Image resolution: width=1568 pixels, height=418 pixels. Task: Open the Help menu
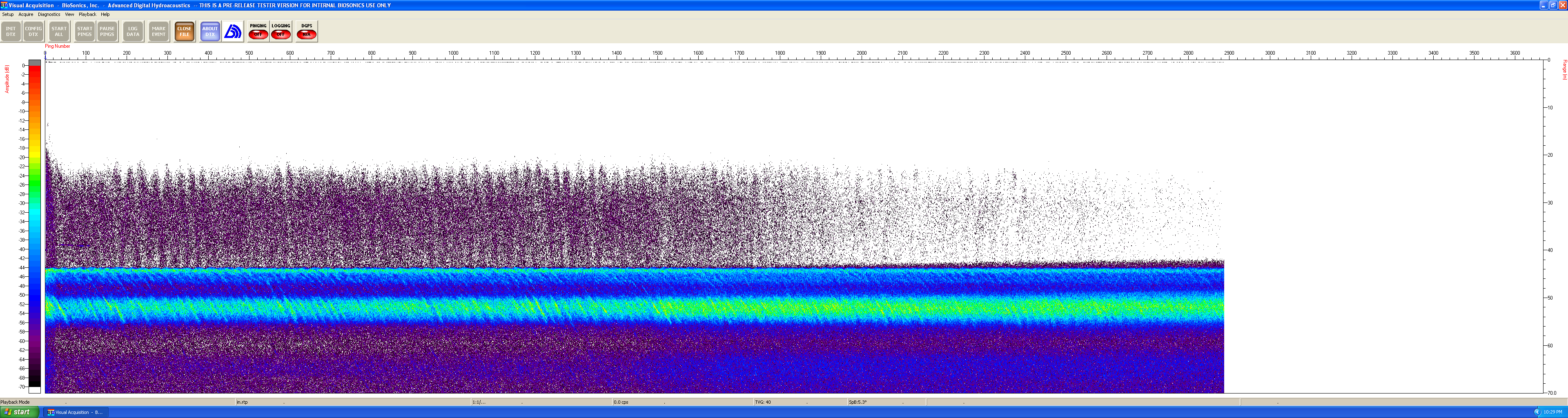[x=105, y=15]
